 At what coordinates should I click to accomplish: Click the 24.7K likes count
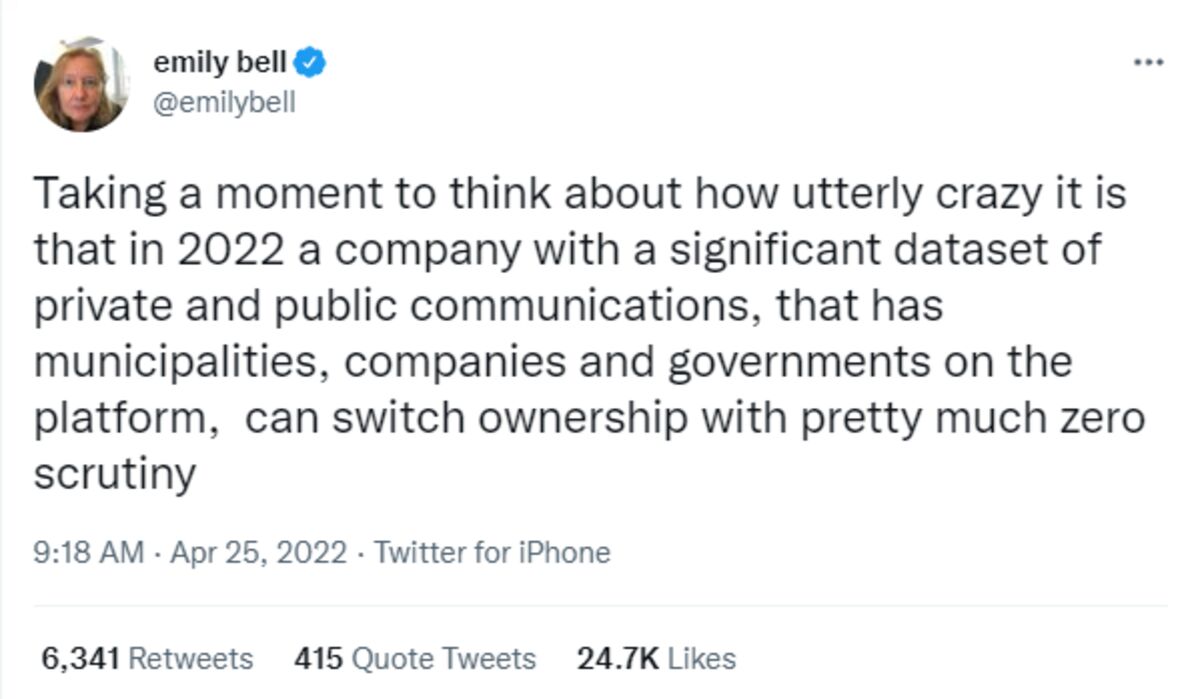pos(617,659)
